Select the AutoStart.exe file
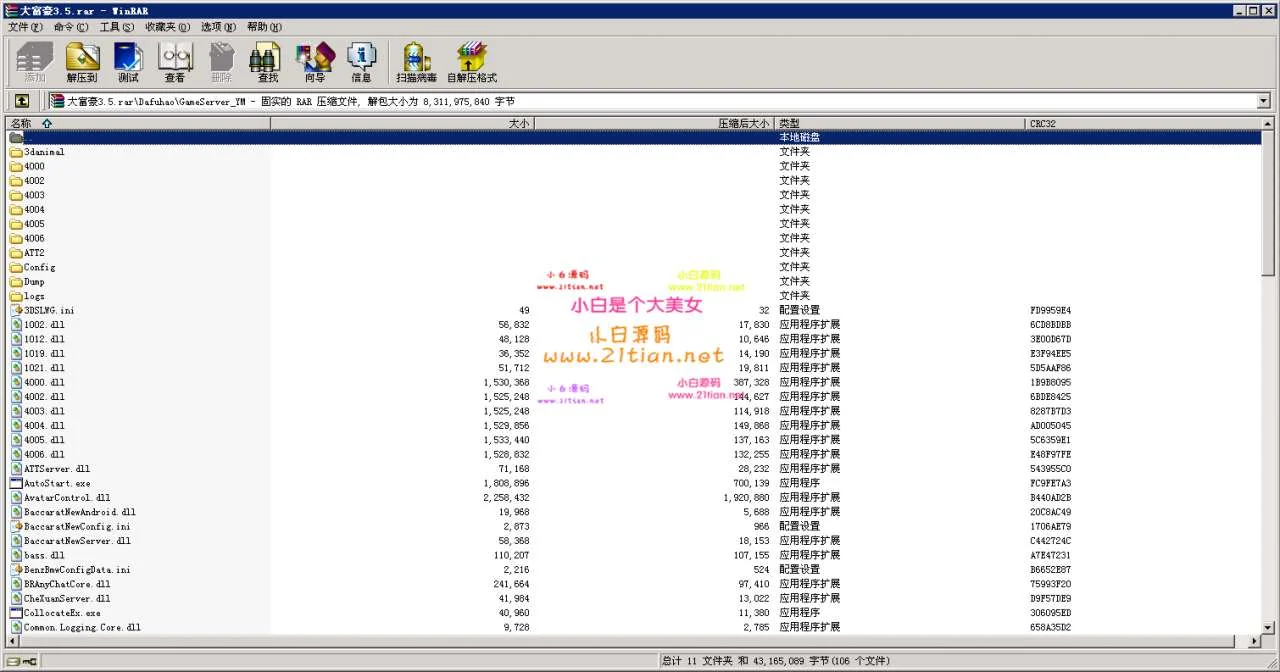This screenshot has width=1280, height=672. [x=56, y=483]
